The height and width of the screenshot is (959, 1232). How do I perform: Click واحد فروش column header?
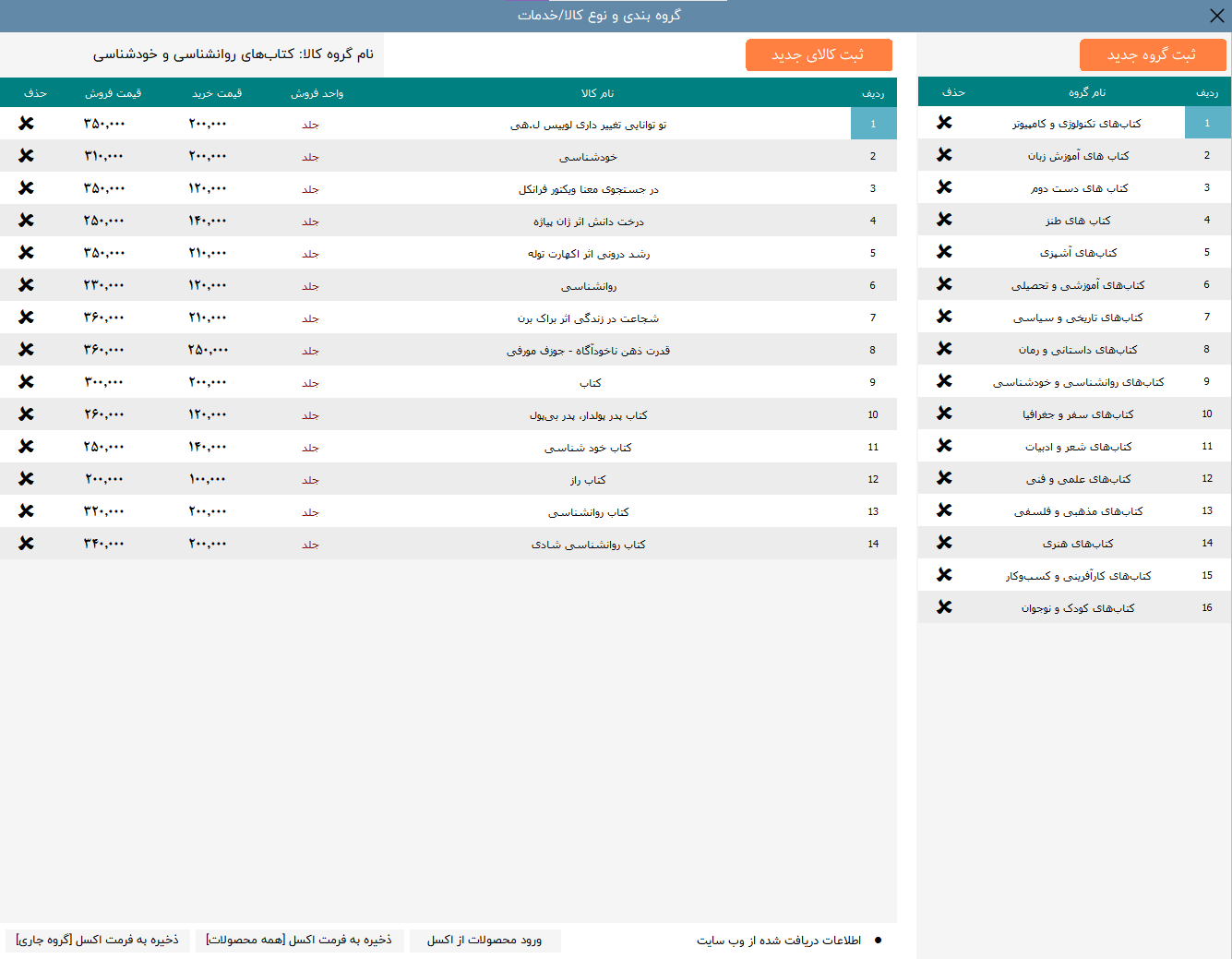pyautogui.click(x=317, y=93)
